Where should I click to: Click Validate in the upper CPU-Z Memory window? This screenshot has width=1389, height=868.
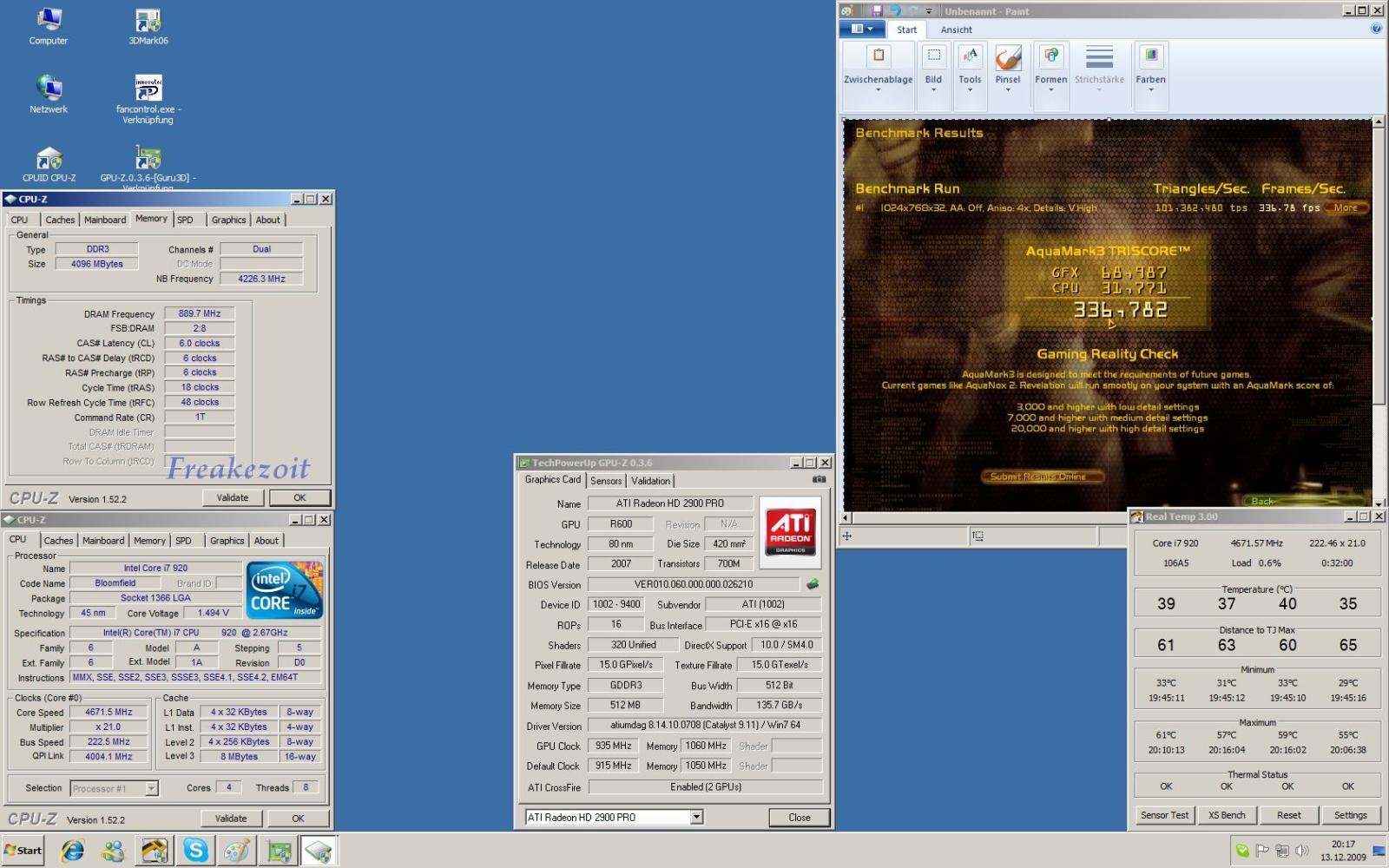232,497
